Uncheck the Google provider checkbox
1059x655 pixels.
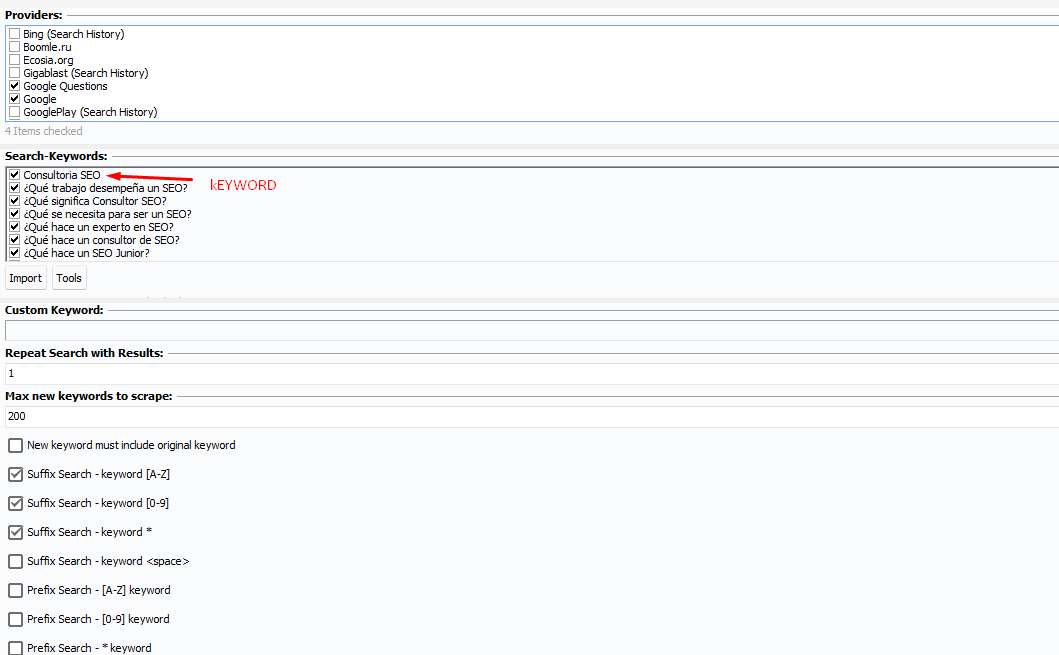[14, 99]
